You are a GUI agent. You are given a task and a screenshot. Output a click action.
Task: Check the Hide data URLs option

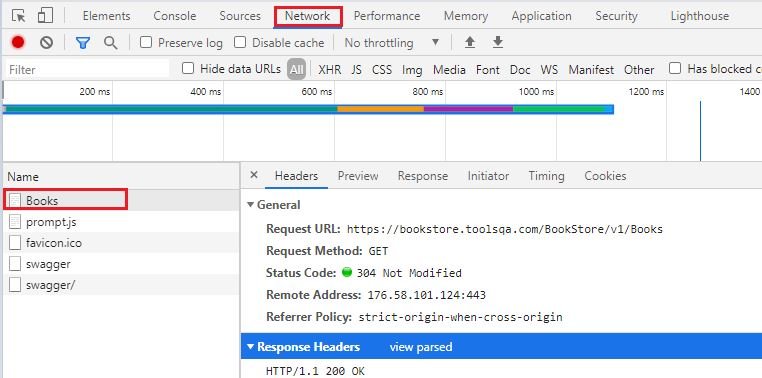[188, 69]
